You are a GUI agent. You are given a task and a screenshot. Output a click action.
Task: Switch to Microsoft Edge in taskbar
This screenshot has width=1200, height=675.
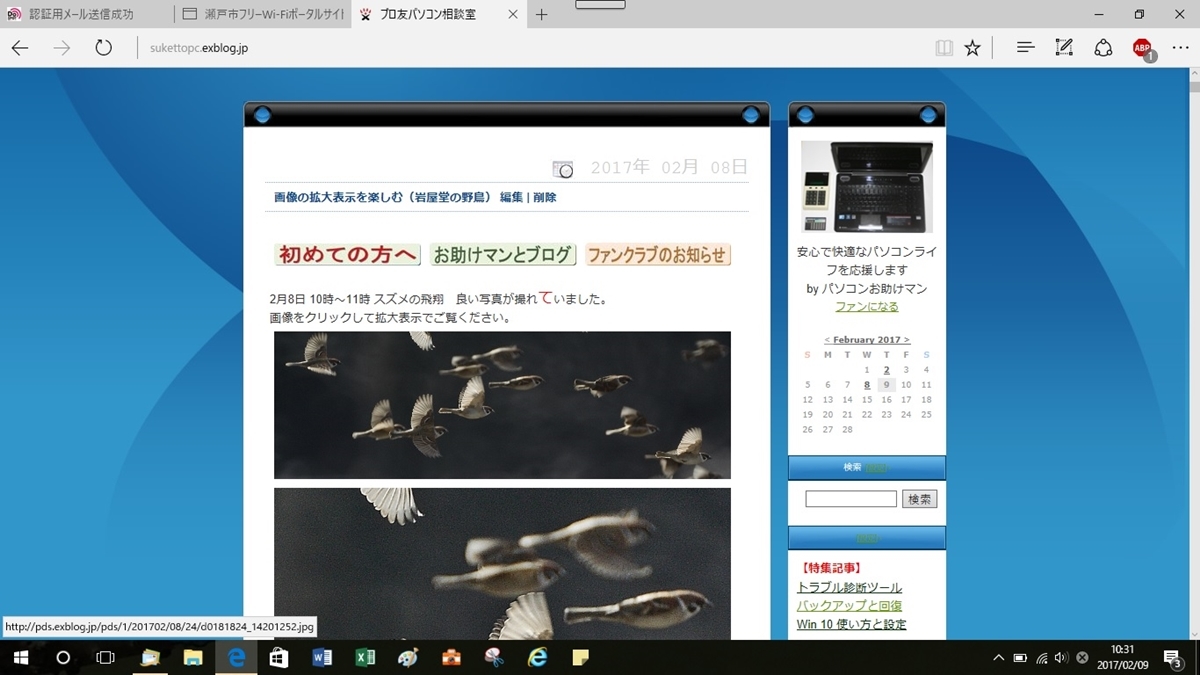pos(236,657)
